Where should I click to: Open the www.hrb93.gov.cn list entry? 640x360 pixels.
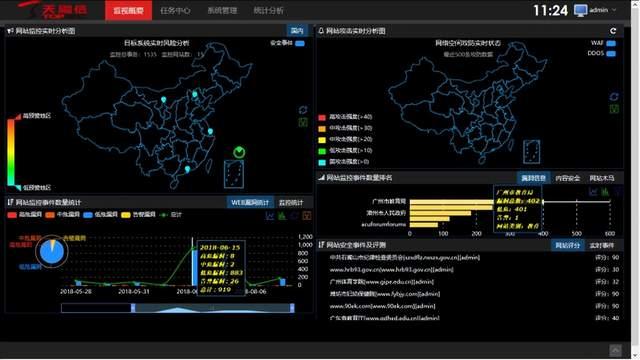coord(391,270)
